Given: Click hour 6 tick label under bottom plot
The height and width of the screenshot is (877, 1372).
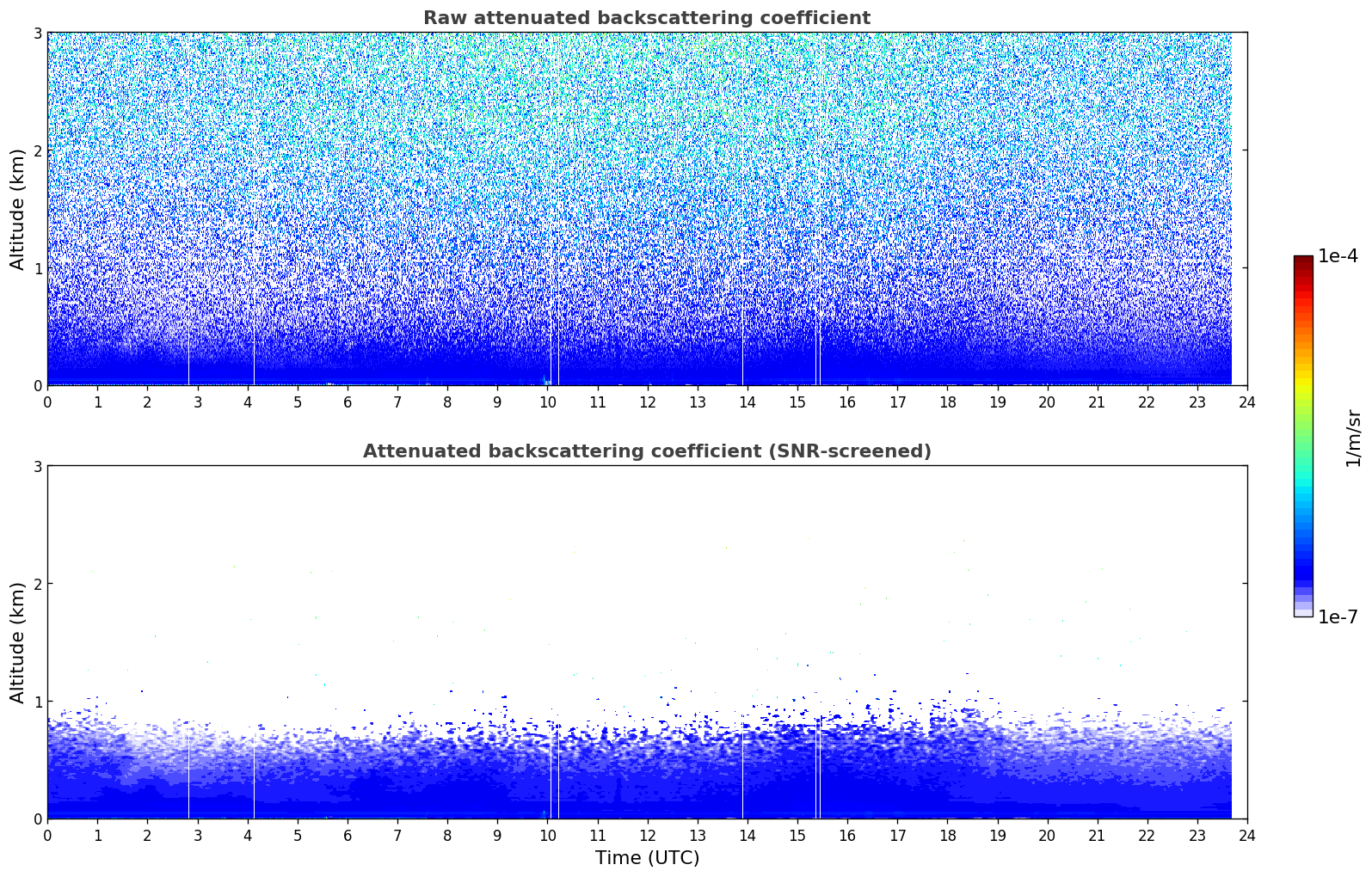Looking at the screenshot, I should (348, 835).
